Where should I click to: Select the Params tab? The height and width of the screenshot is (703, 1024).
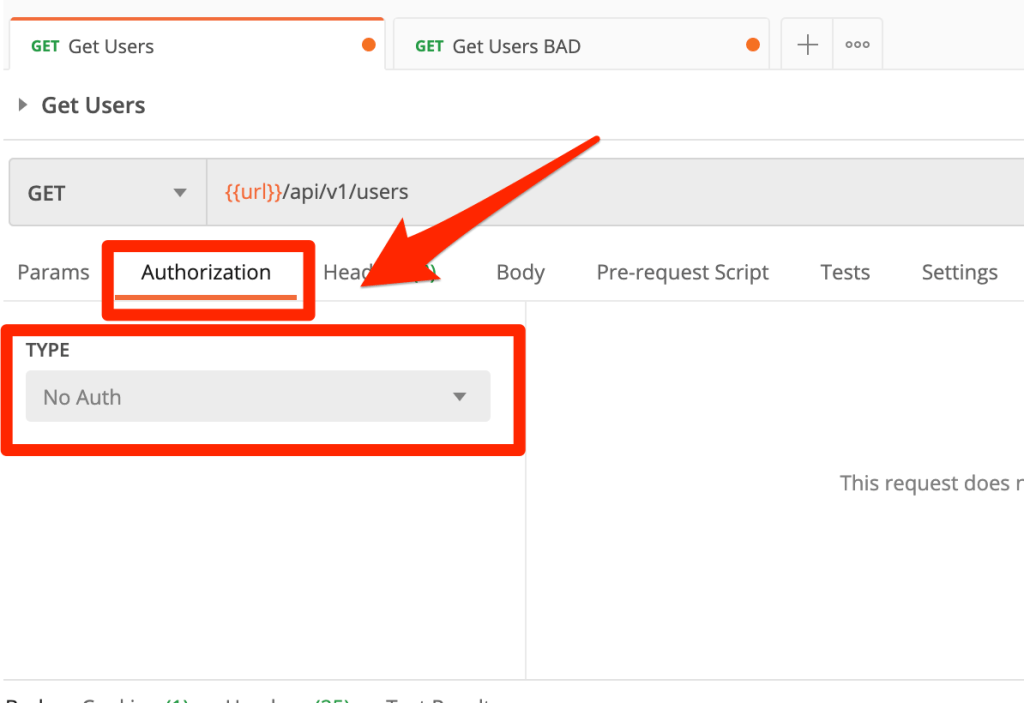(53, 273)
